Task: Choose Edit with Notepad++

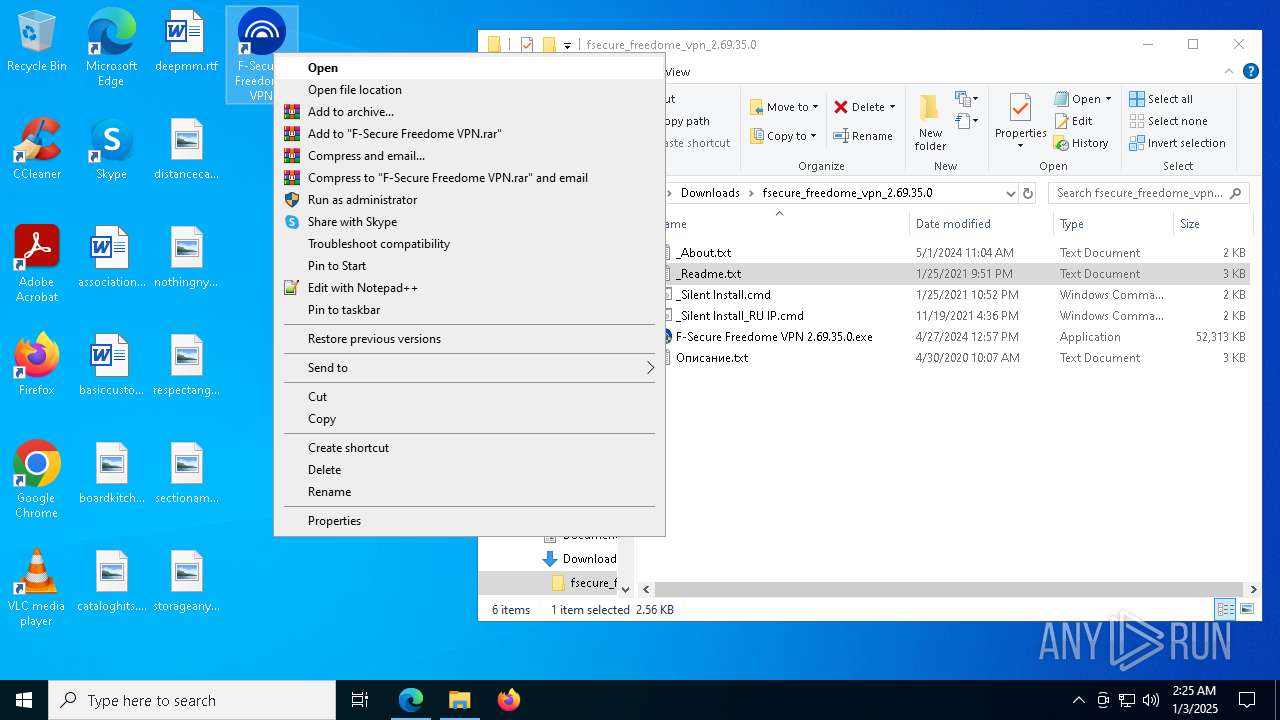Action: (469, 288)
